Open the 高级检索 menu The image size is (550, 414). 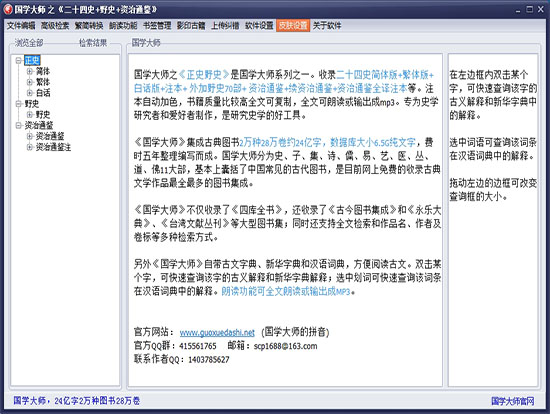tap(55, 26)
